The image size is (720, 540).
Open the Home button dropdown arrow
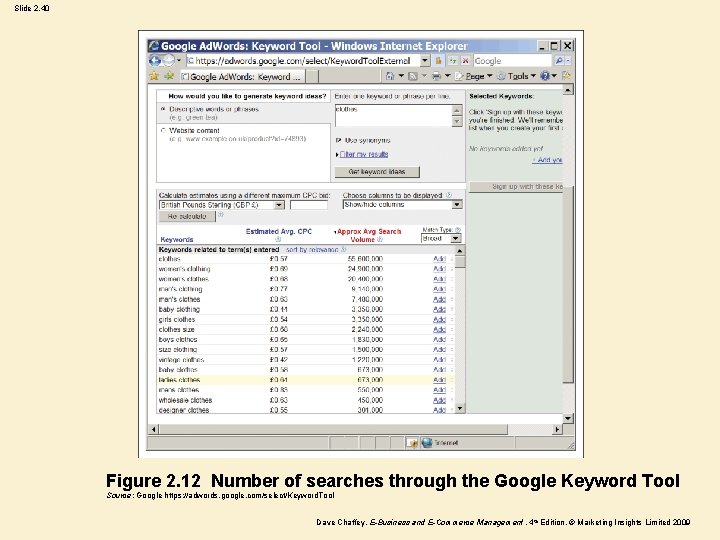point(401,76)
